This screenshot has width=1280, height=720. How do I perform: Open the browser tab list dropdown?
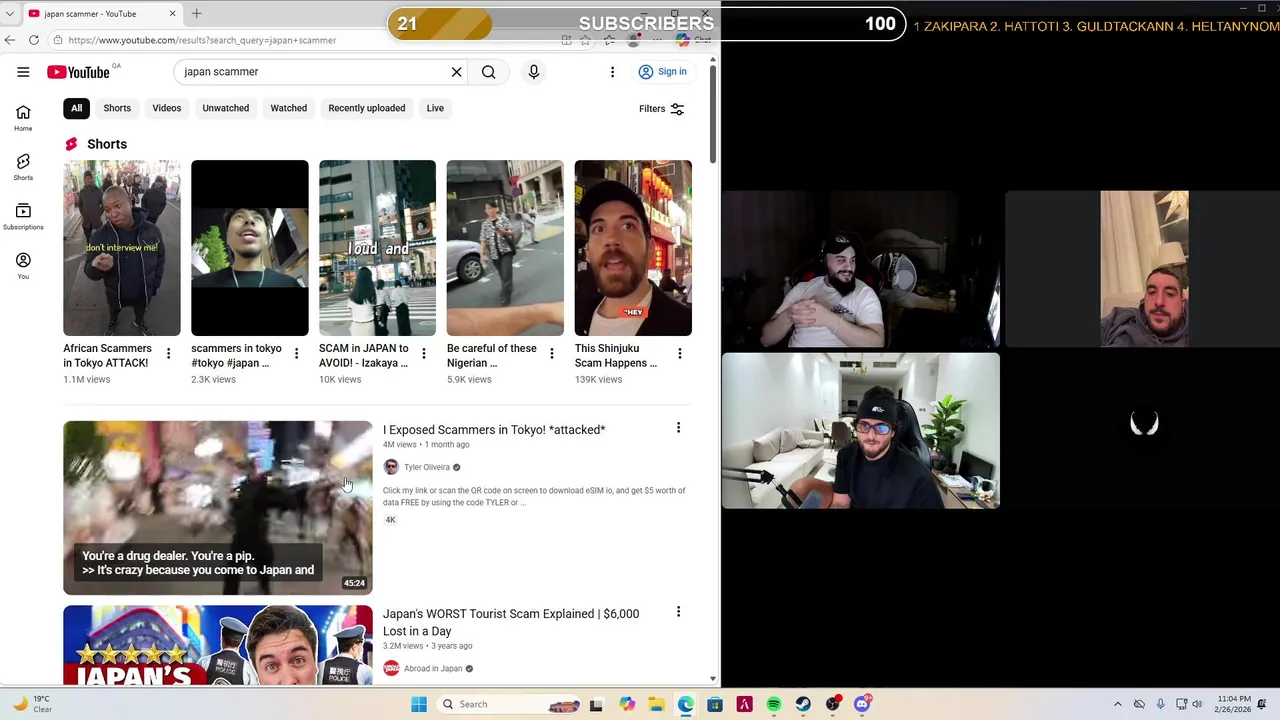[9, 13]
